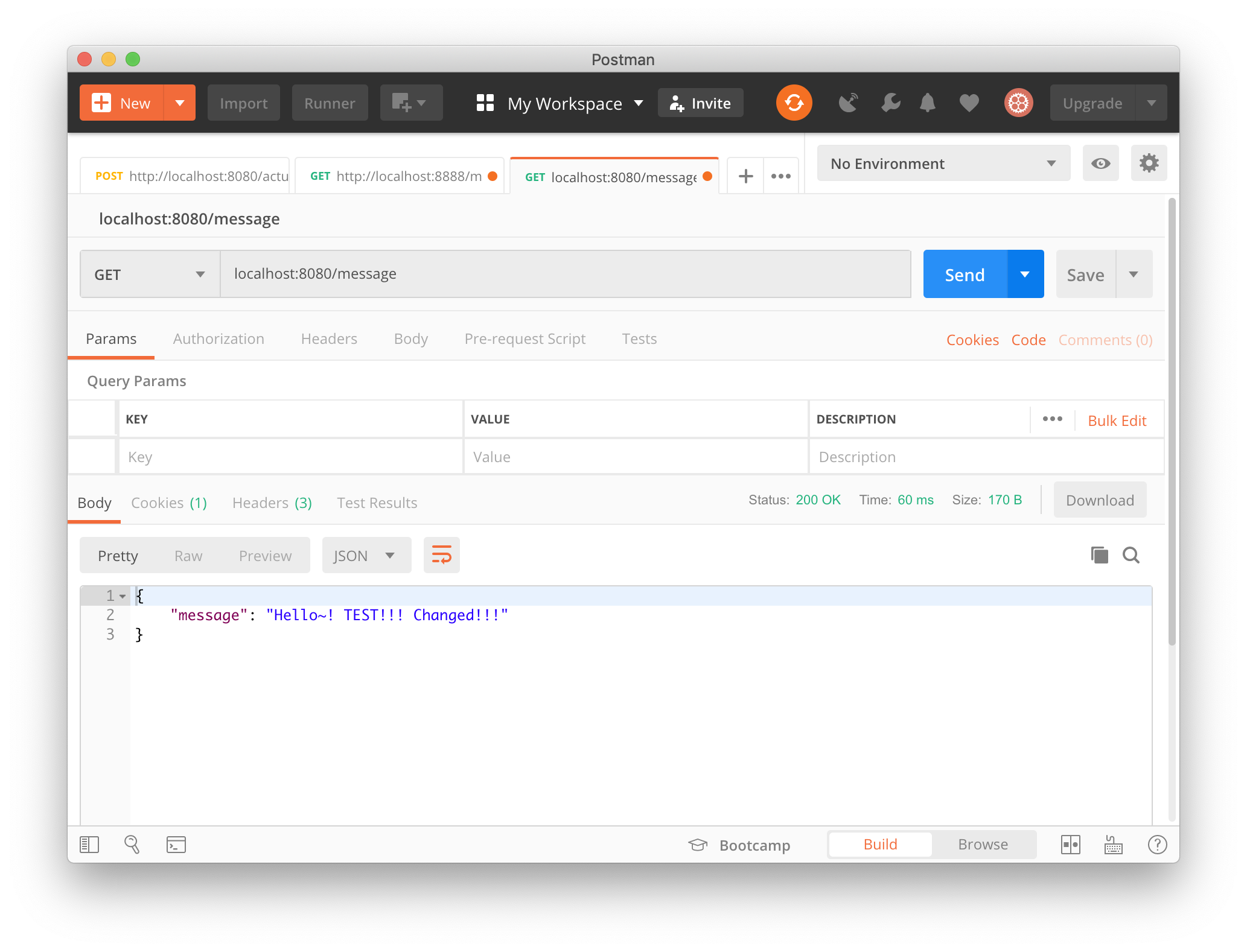
Task: Toggle the sidebar icon at bottom left
Action: (89, 845)
